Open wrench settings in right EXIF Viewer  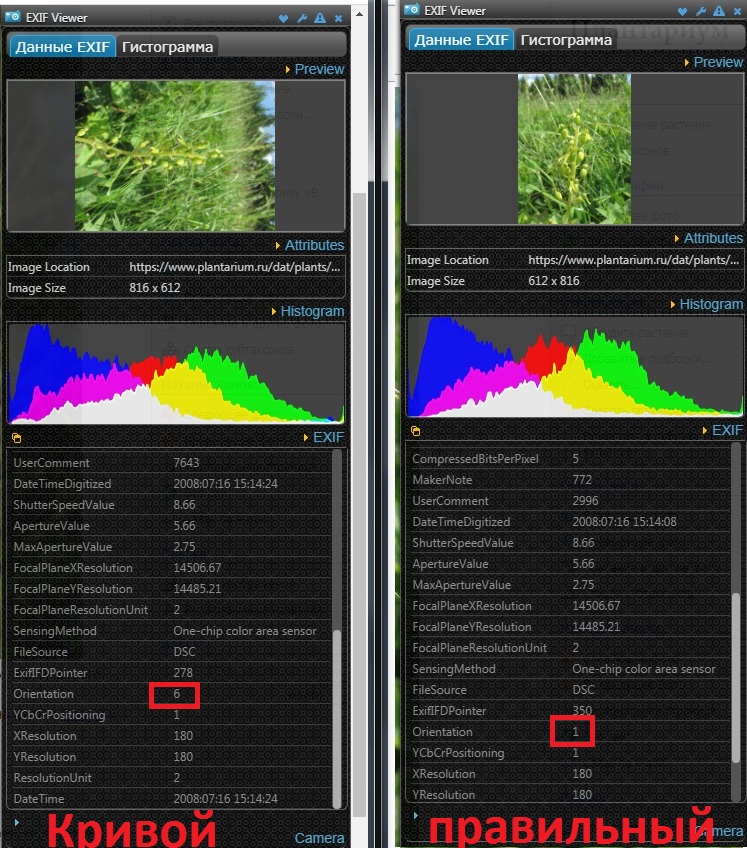(700, 11)
